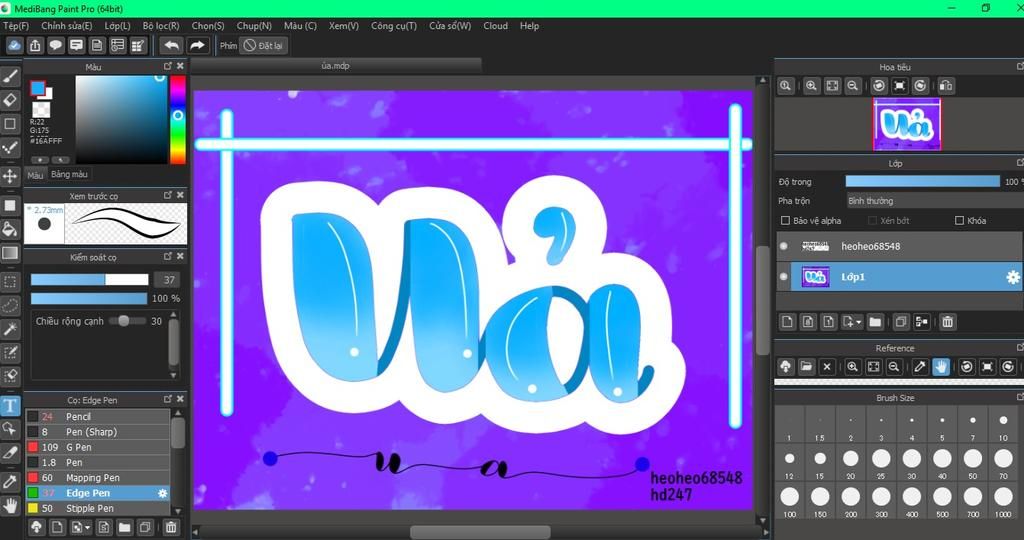The width and height of the screenshot is (1024, 540).
Task: Zoom out on the Navigator panel
Action: pos(852,86)
